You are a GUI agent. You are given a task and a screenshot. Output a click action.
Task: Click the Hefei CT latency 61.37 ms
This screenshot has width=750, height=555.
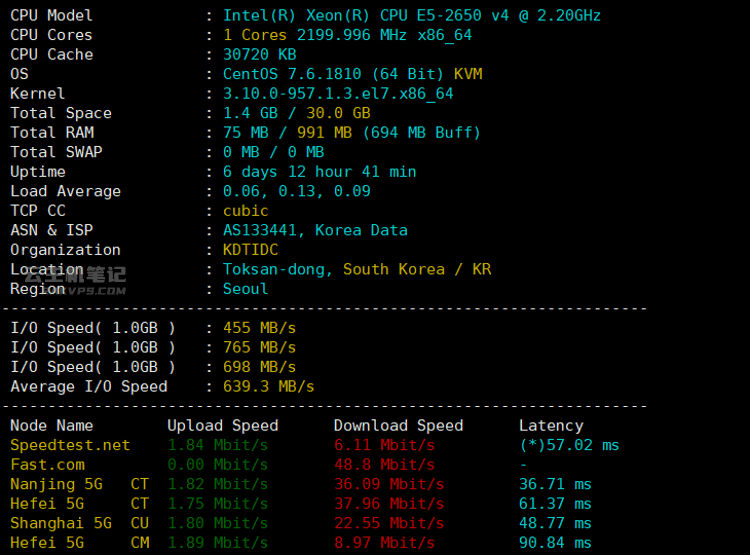[x=555, y=504]
